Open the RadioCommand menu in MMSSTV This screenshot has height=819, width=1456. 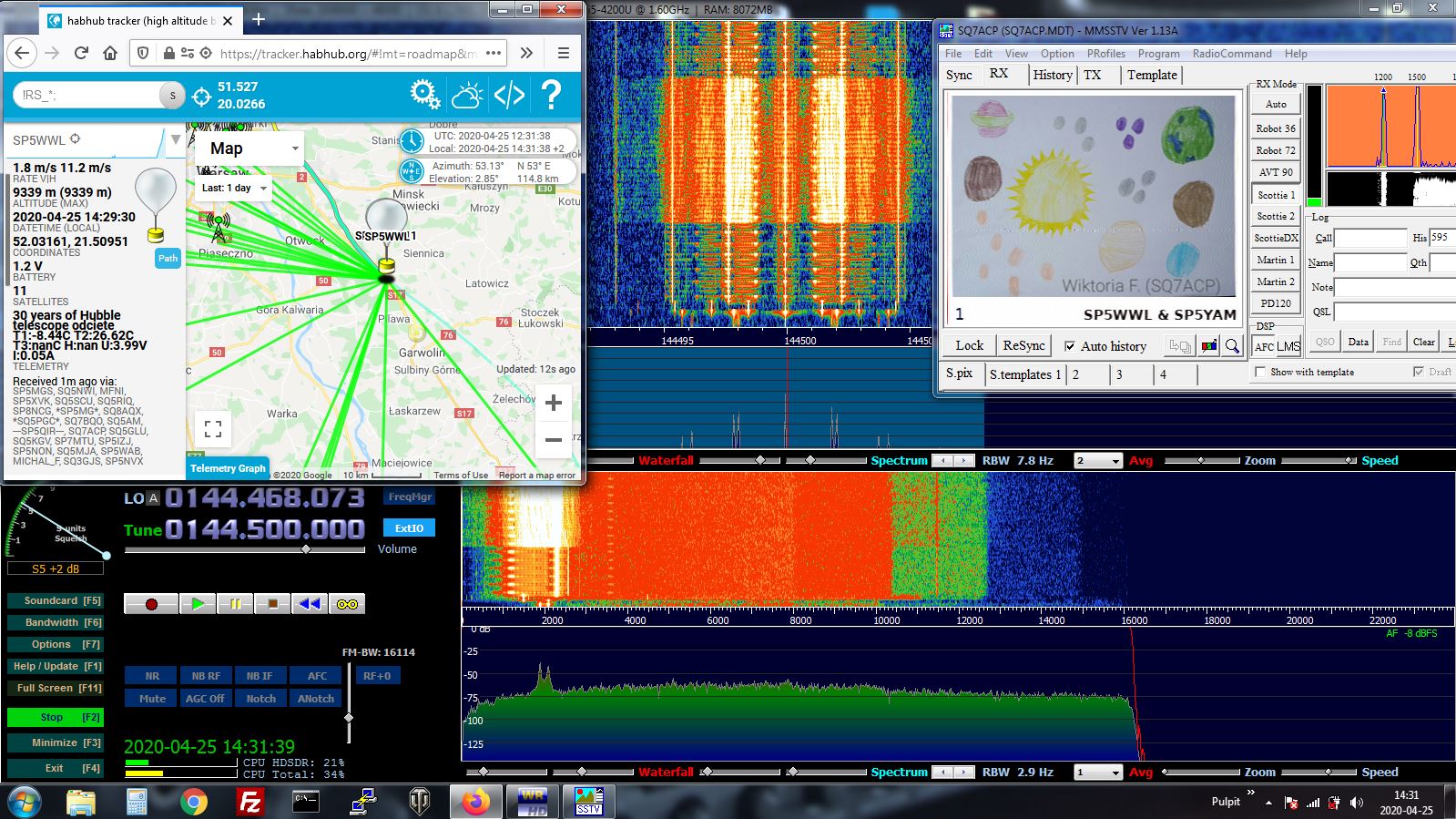[1232, 54]
